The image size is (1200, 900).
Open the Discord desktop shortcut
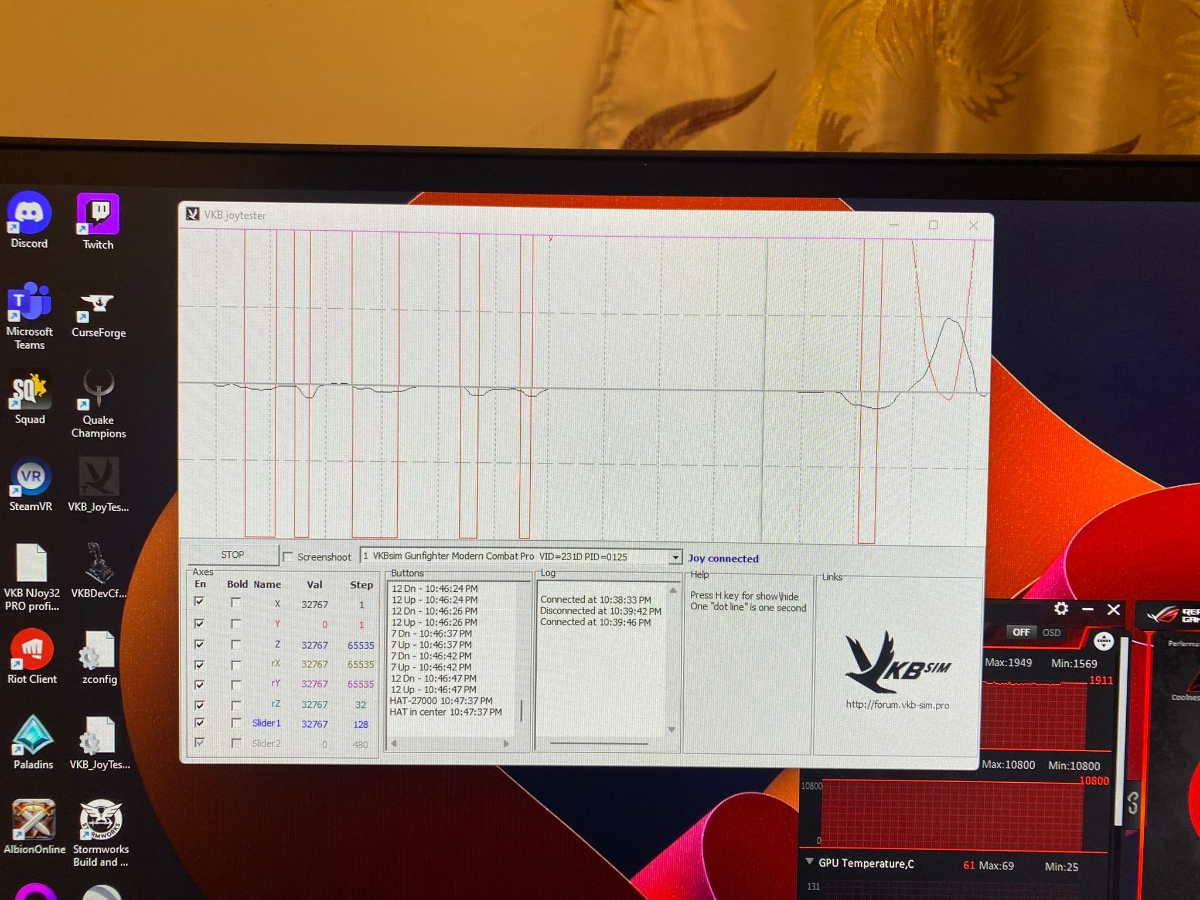[29, 214]
